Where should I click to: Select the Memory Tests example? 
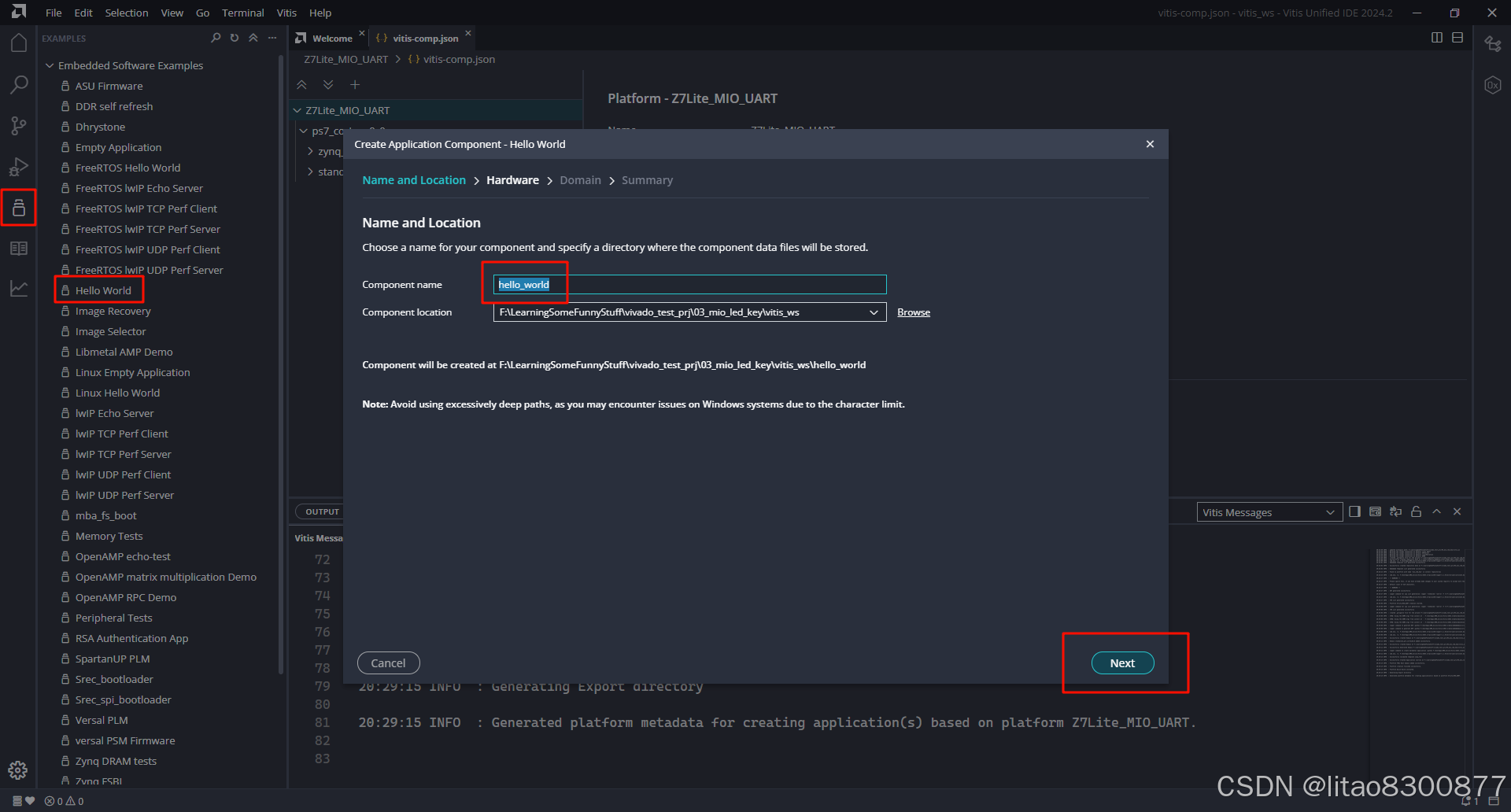(x=109, y=536)
